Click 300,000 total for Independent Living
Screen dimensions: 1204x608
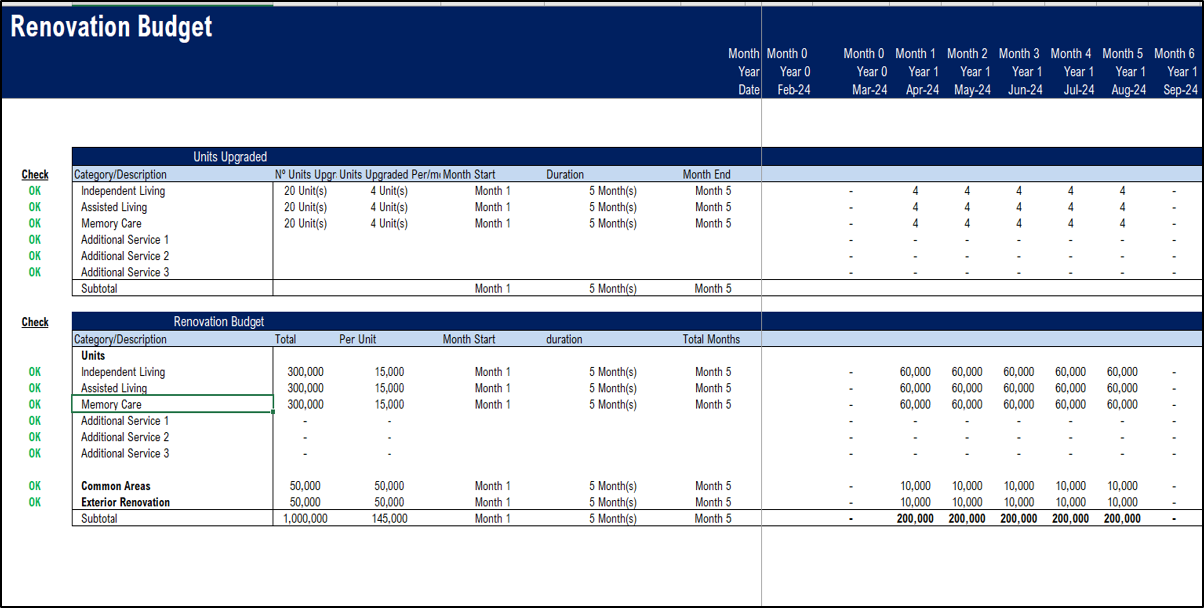click(305, 372)
